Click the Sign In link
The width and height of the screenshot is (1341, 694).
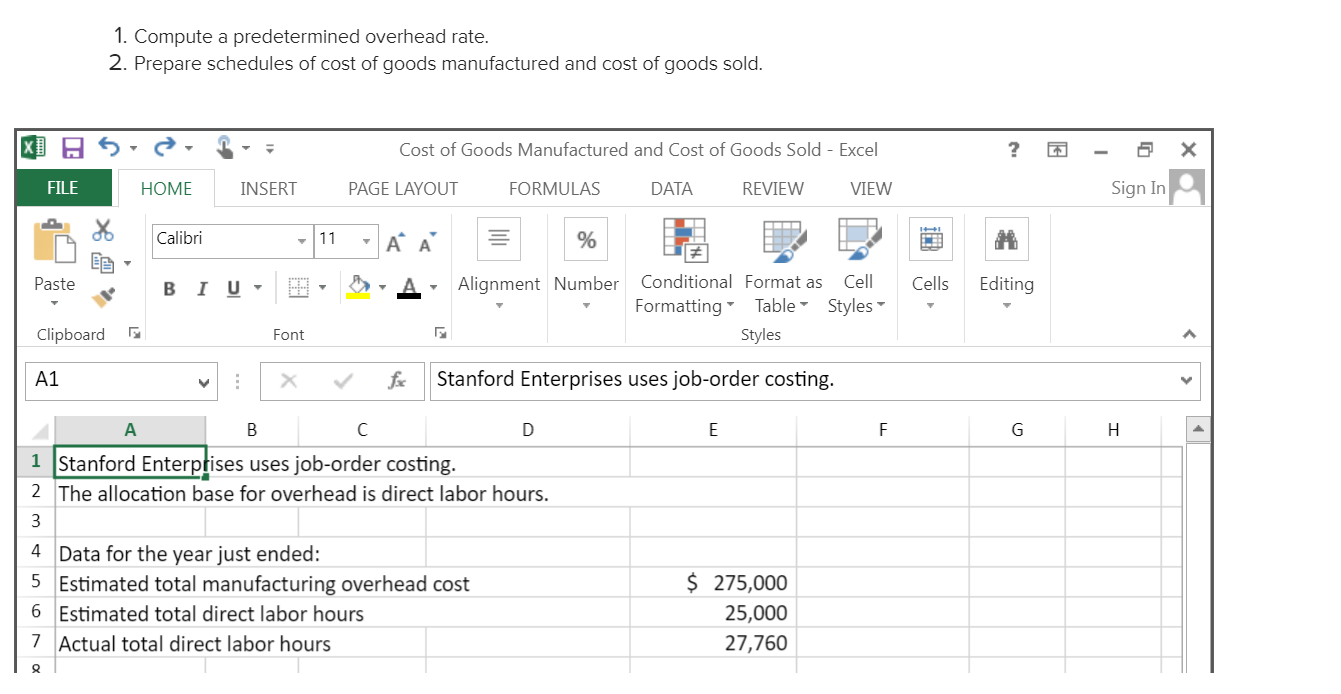coord(1137,187)
